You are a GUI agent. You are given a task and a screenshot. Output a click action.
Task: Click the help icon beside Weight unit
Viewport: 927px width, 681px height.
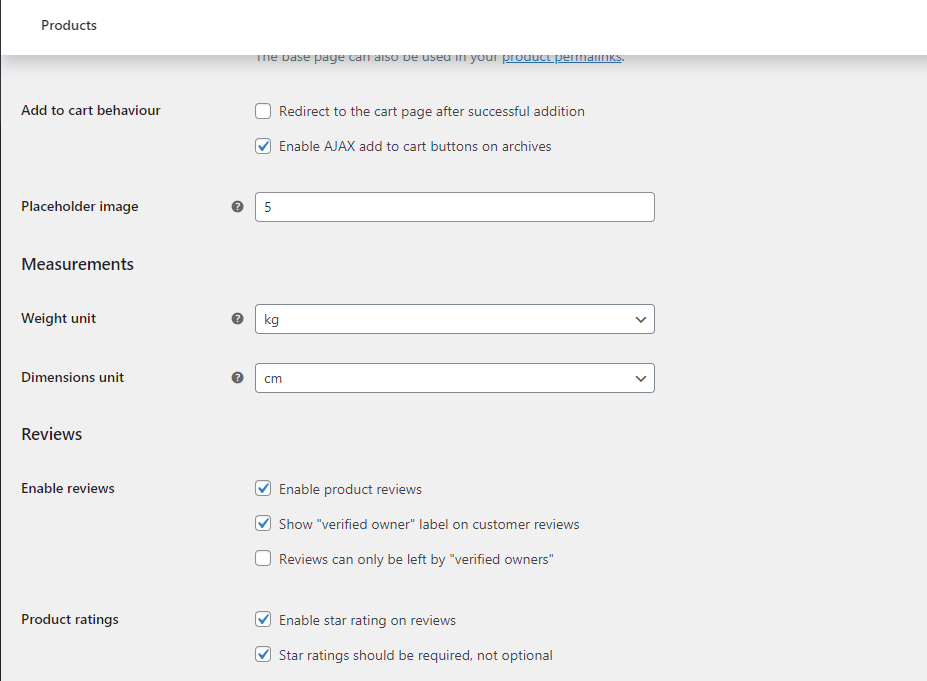(237, 319)
